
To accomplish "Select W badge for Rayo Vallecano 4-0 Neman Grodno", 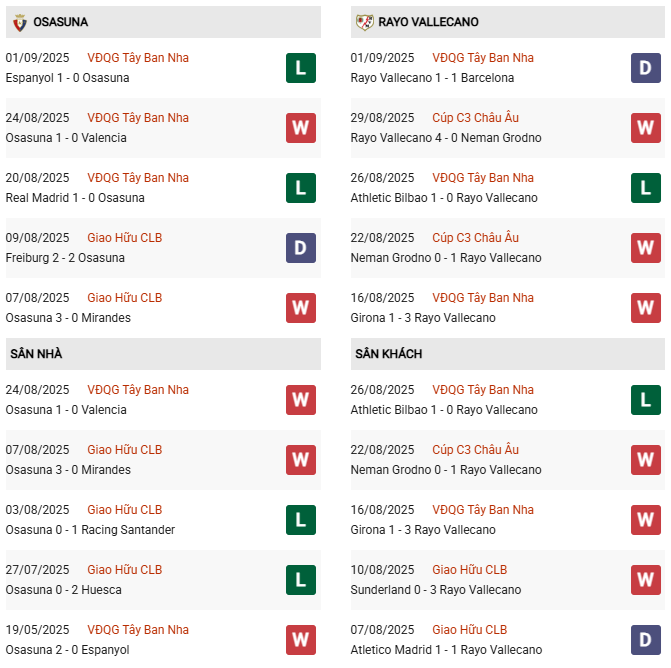I will 646,128.
